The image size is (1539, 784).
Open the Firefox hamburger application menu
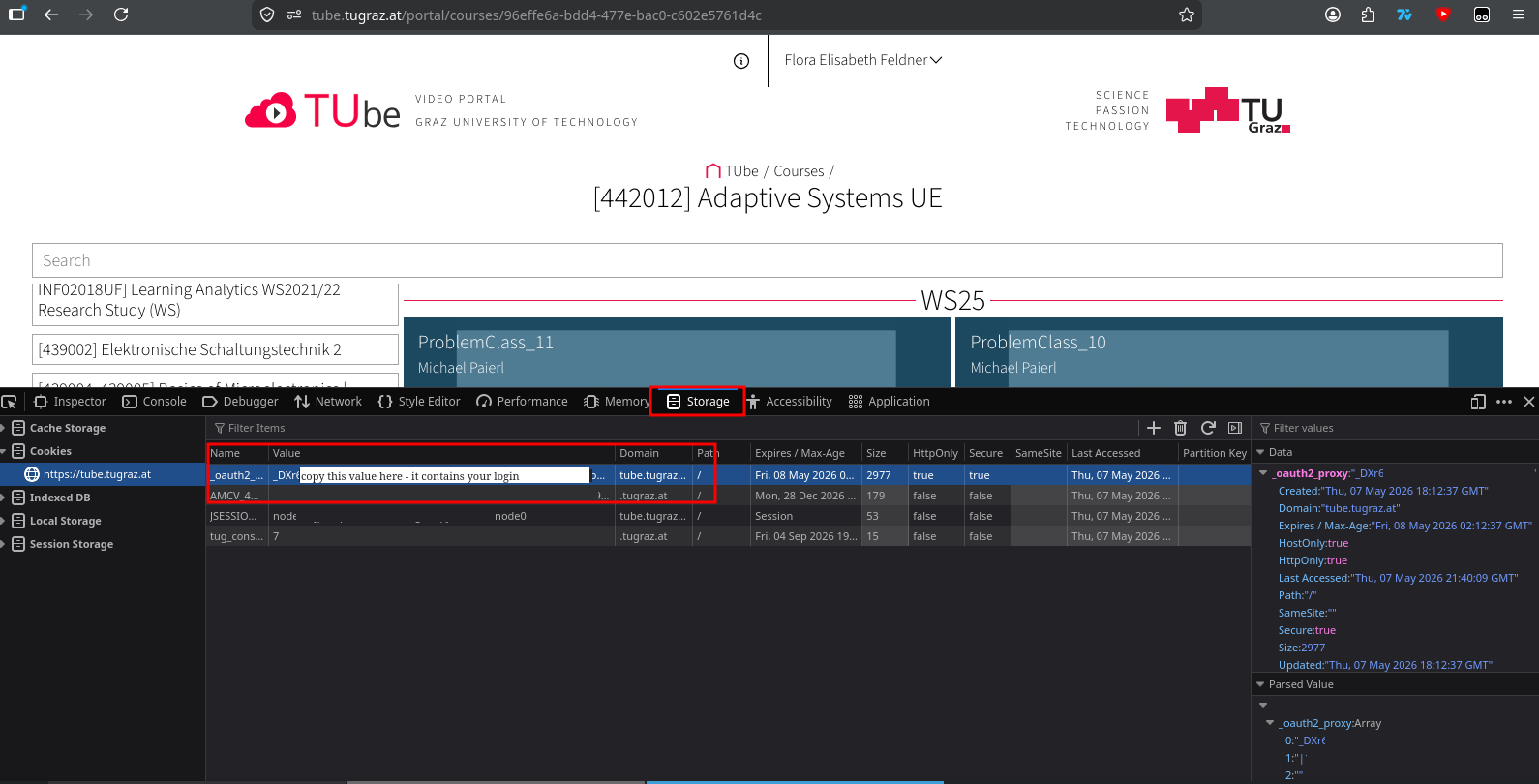pyautogui.click(x=1519, y=15)
